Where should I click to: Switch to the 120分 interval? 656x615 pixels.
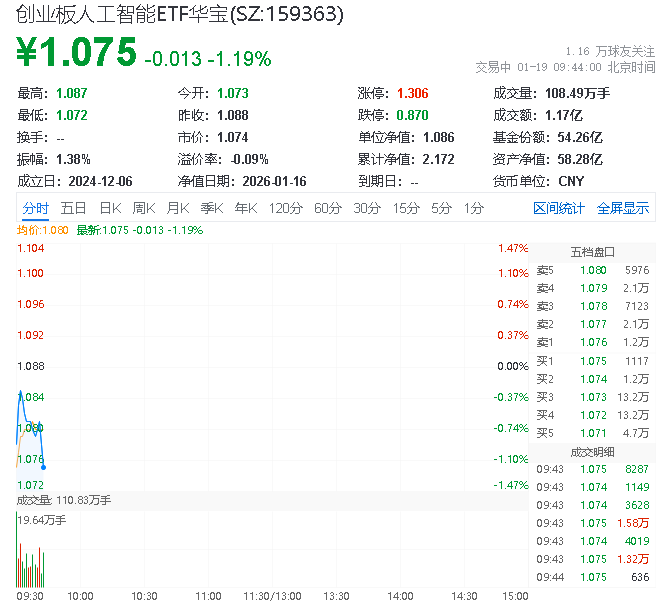(285, 208)
